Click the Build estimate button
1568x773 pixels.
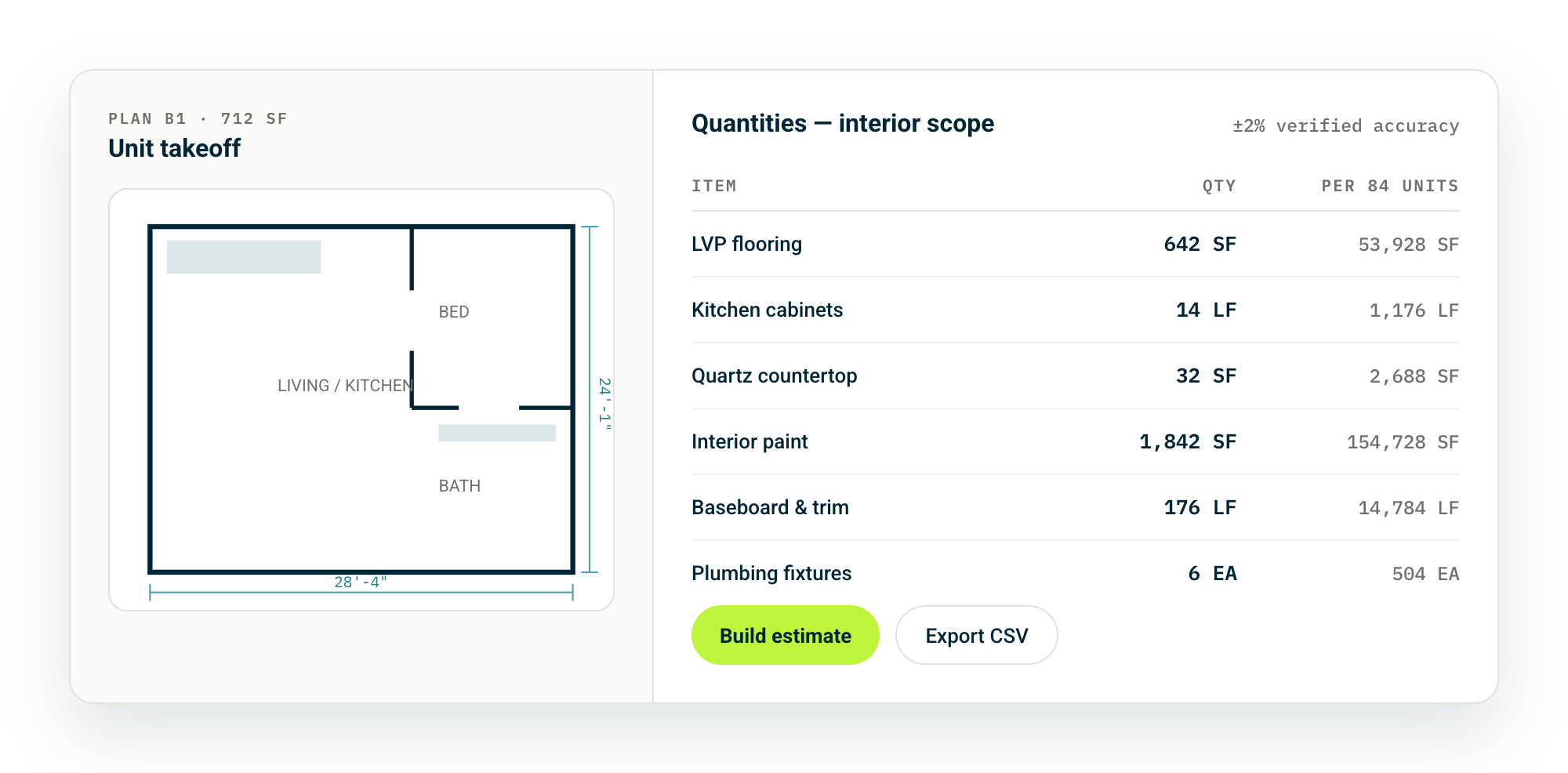coord(785,635)
